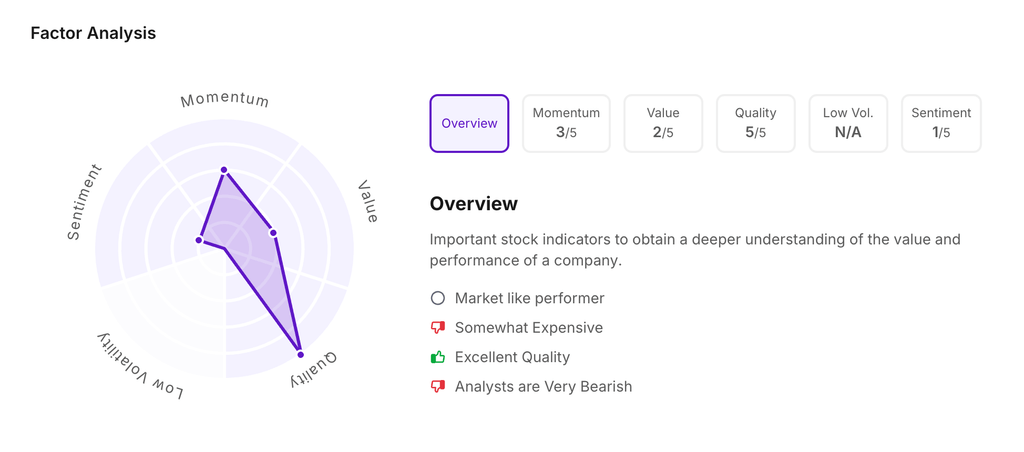Click the Momentum axis label on the chart
1024x452 pixels.
[225, 99]
